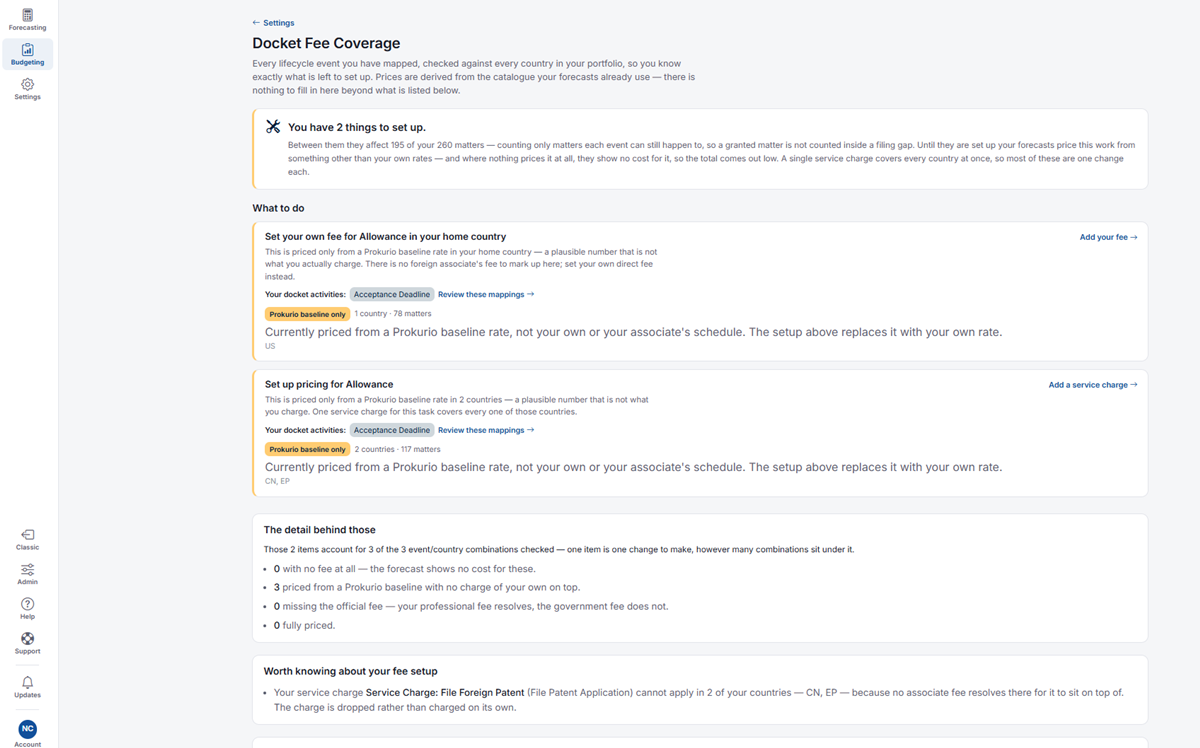Click the 'US' country code
1200x748 pixels.
click(270, 346)
